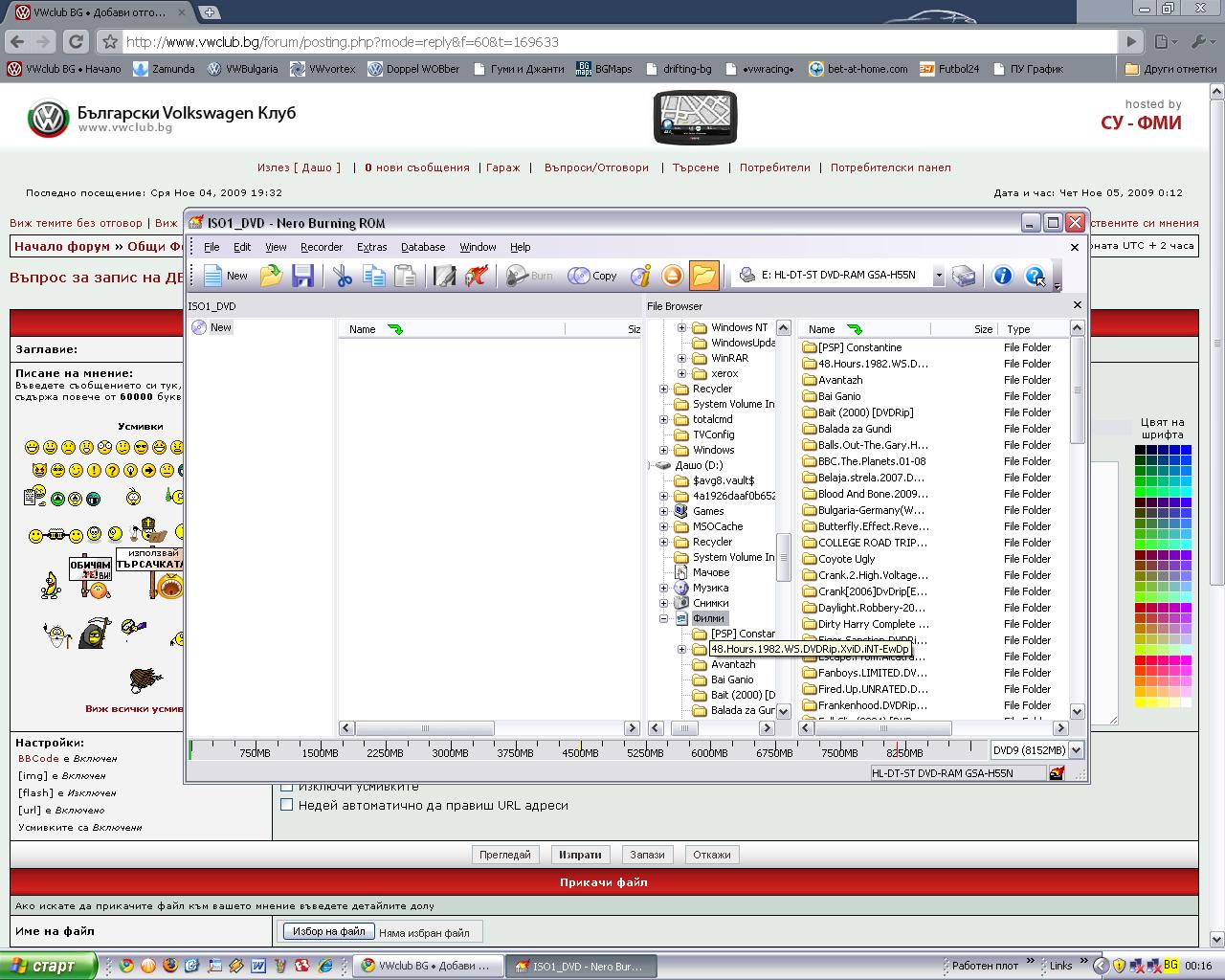Open the blue Info icon in Nero
Image resolution: width=1225 pixels, height=980 pixels.
pyautogui.click(x=1002, y=276)
